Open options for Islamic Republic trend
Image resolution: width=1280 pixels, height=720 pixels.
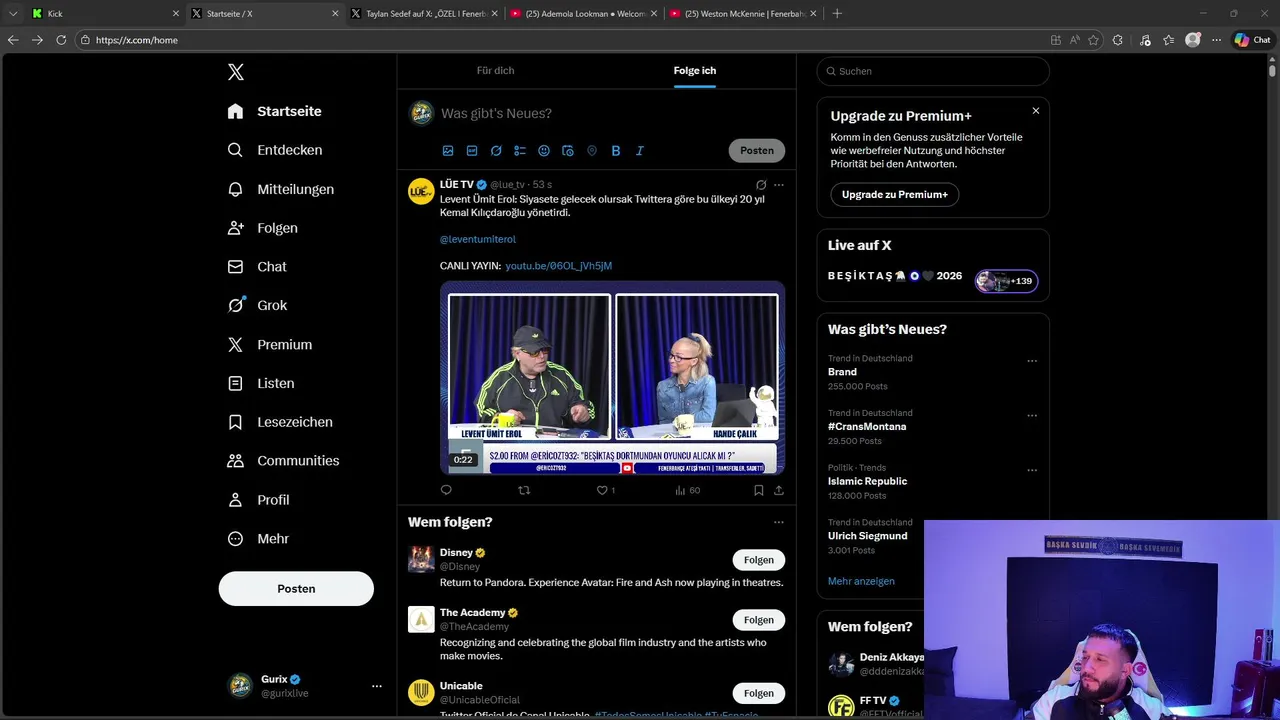(1032, 470)
